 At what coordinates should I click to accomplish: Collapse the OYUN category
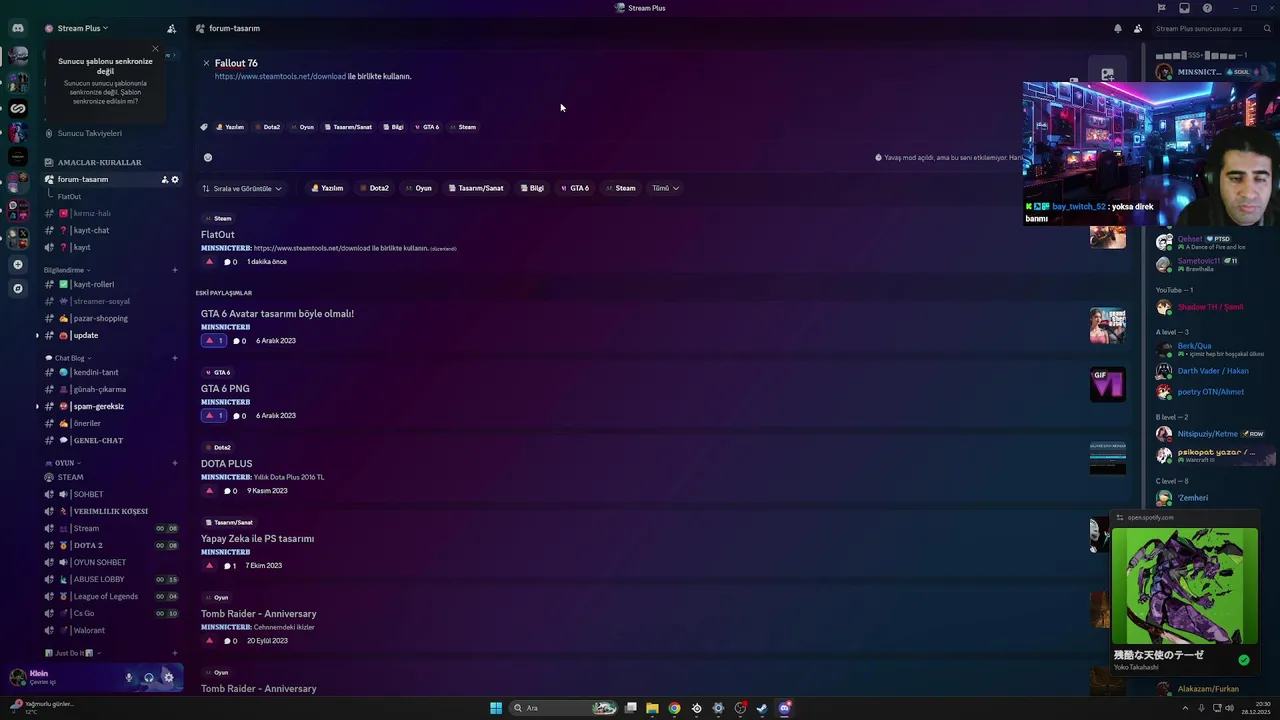pyautogui.click(x=63, y=463)
